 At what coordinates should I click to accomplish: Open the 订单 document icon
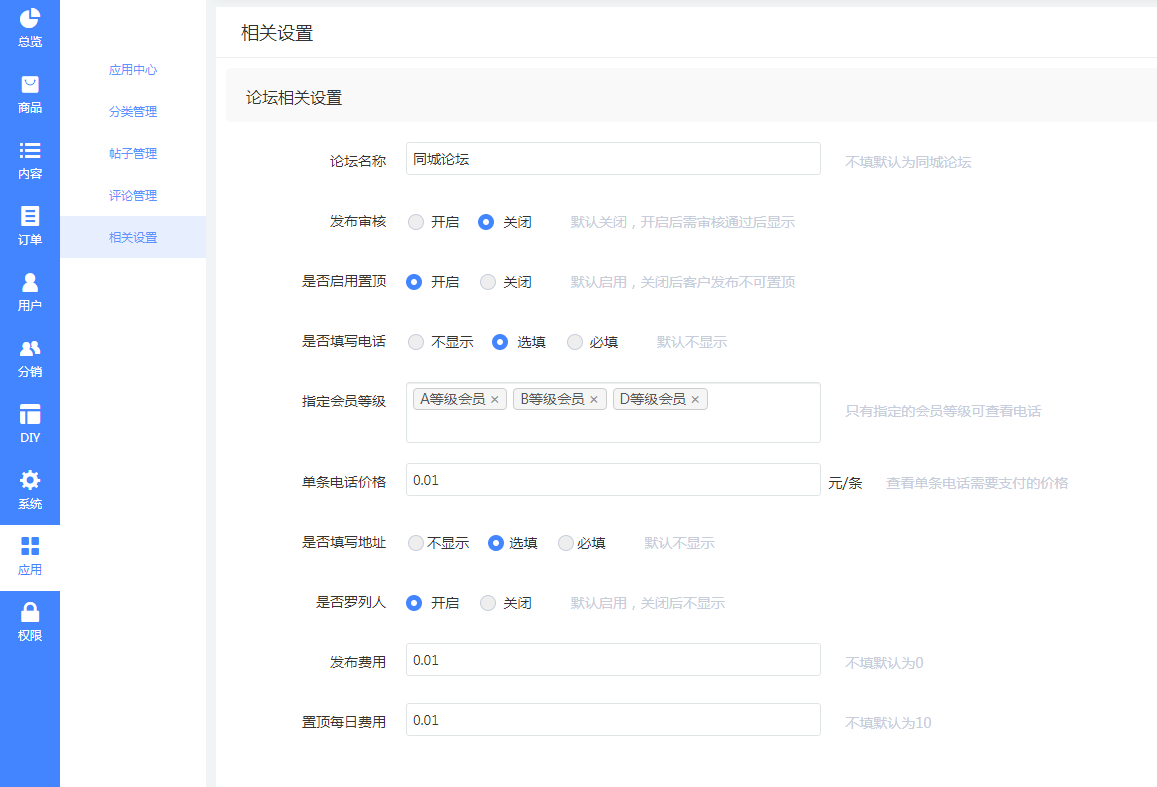[x=30, y=216]
